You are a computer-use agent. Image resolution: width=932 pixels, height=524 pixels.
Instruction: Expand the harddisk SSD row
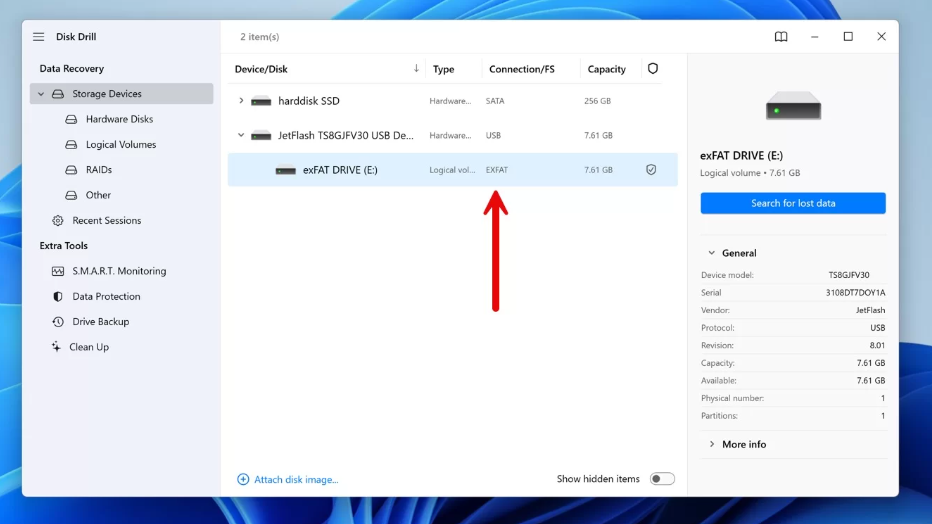pyautogui.click(x=241, y=101)
